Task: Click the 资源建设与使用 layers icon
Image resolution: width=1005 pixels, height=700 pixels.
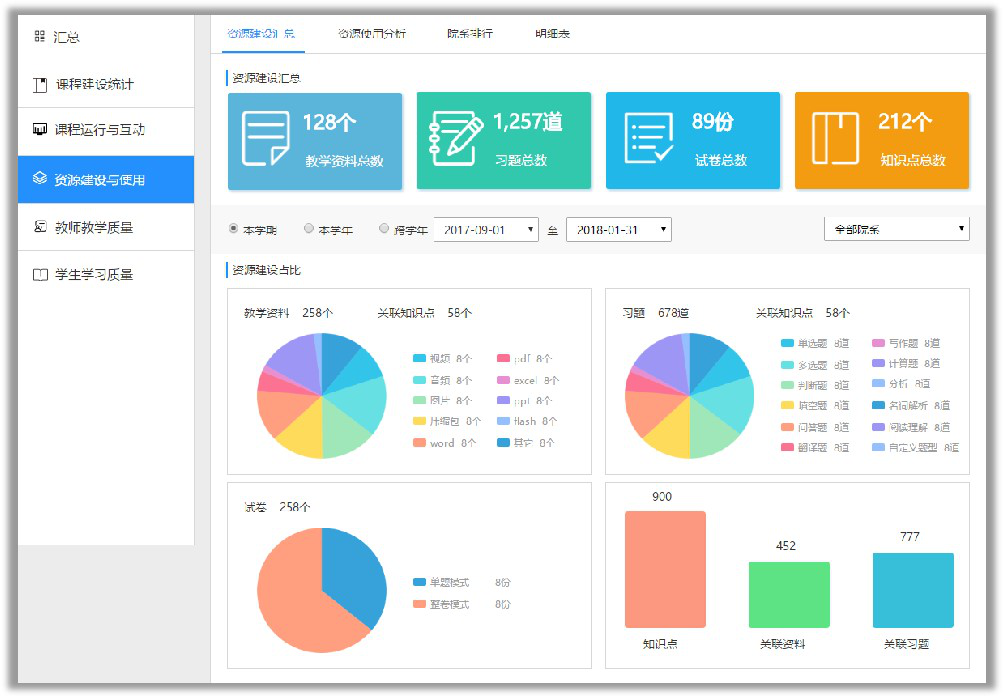Action: (40, 179)
